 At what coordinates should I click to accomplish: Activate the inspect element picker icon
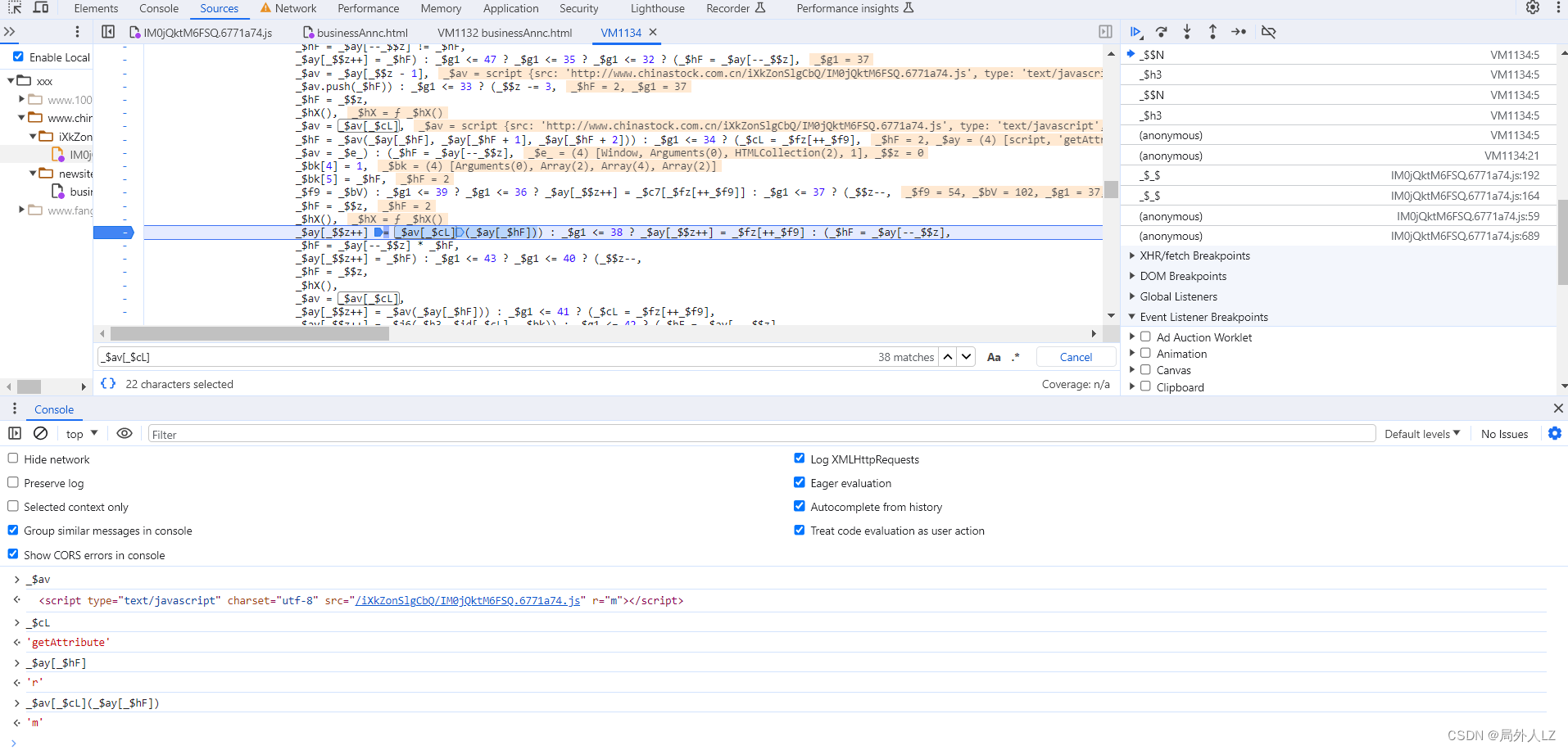(x=15, y=8)
